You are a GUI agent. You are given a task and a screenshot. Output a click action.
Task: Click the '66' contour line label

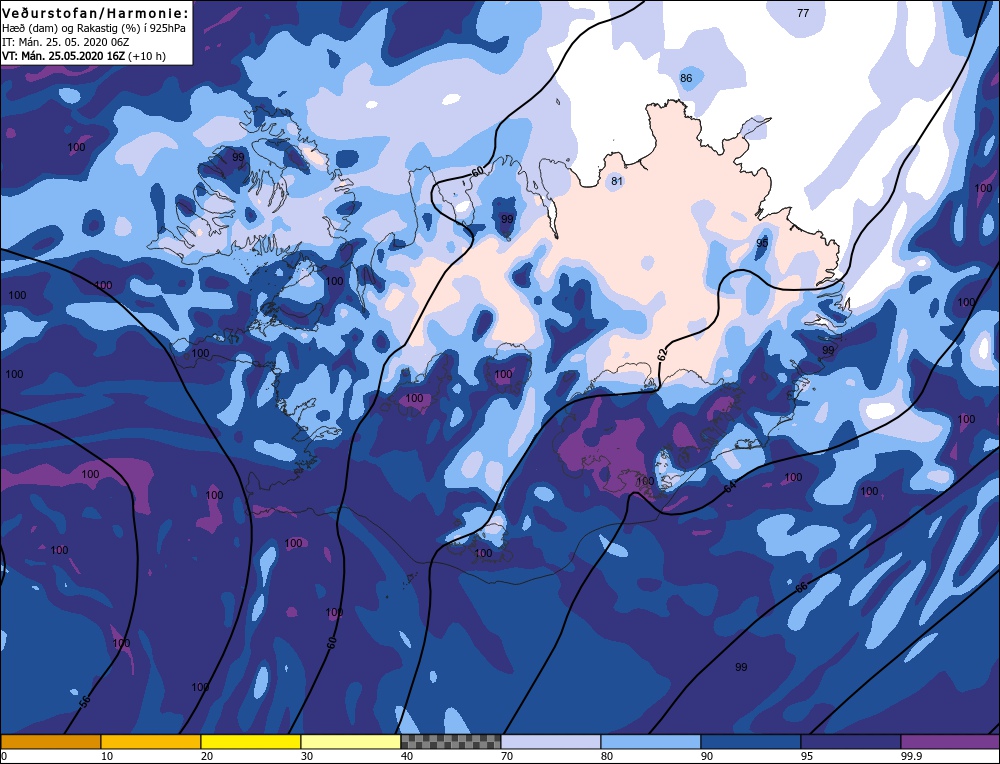[802, 588]
